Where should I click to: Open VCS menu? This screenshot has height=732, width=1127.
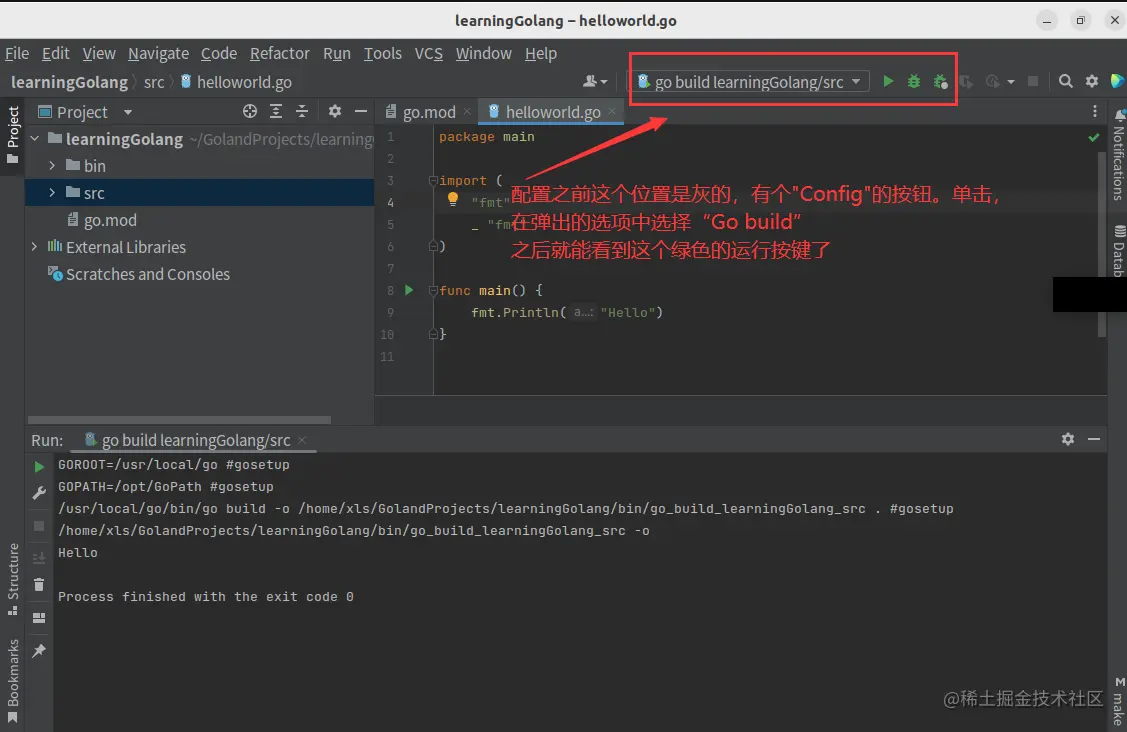[x=428, y=53]
